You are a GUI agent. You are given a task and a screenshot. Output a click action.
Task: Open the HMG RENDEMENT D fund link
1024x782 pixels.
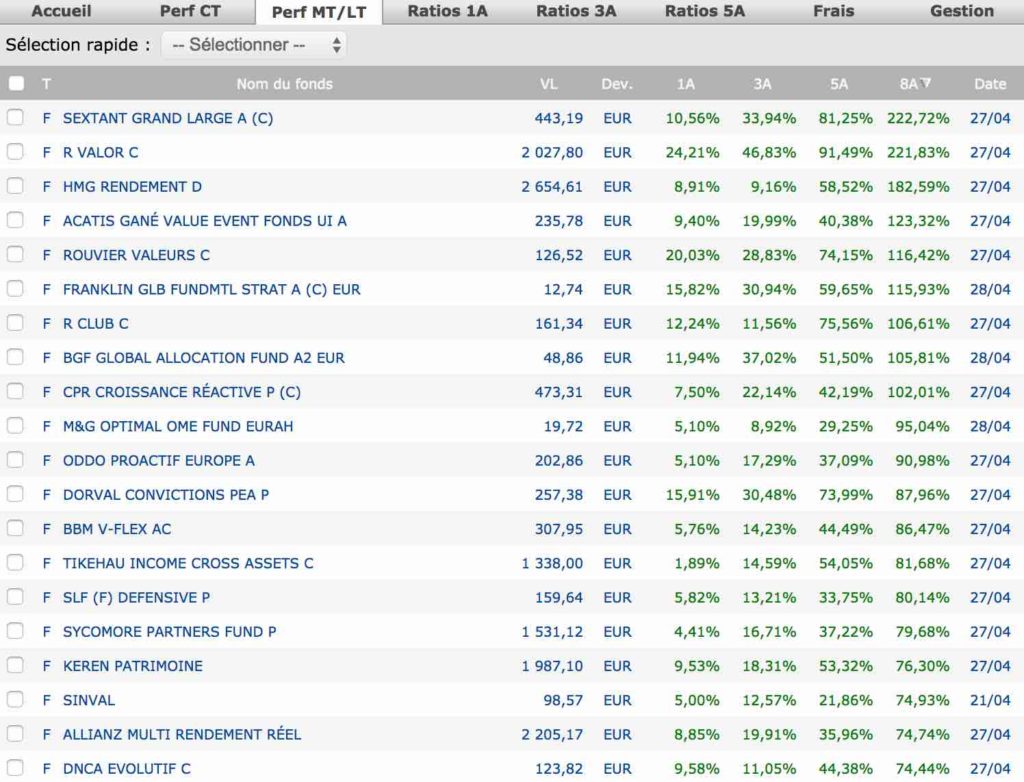click(x=132, y=187)
